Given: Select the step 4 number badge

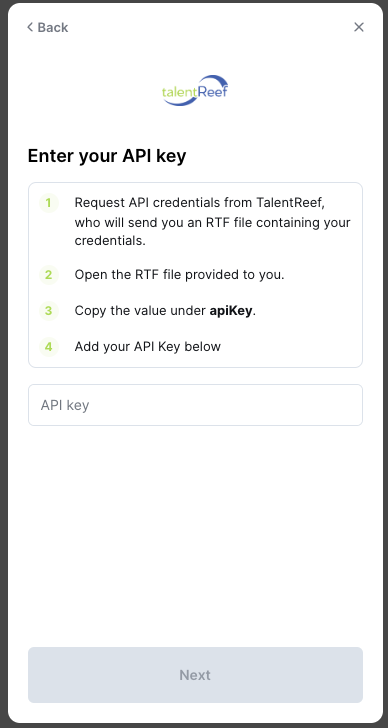Looking at the screenshot, I should 48,346.
